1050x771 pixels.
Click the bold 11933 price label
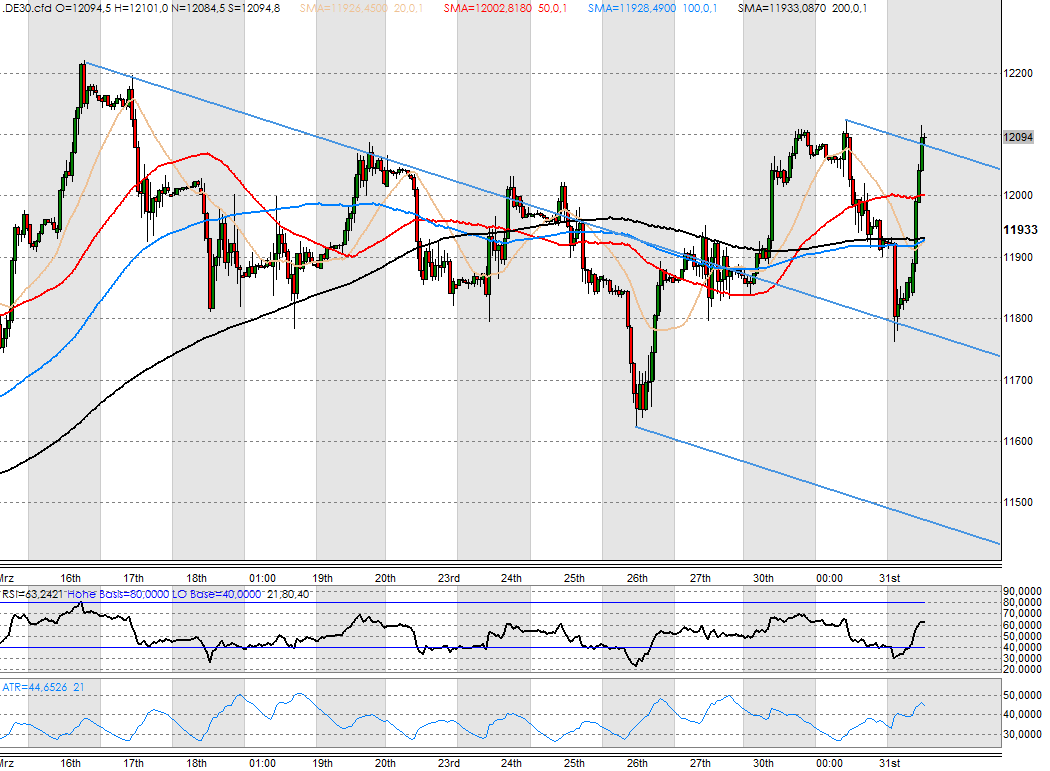1019,230
